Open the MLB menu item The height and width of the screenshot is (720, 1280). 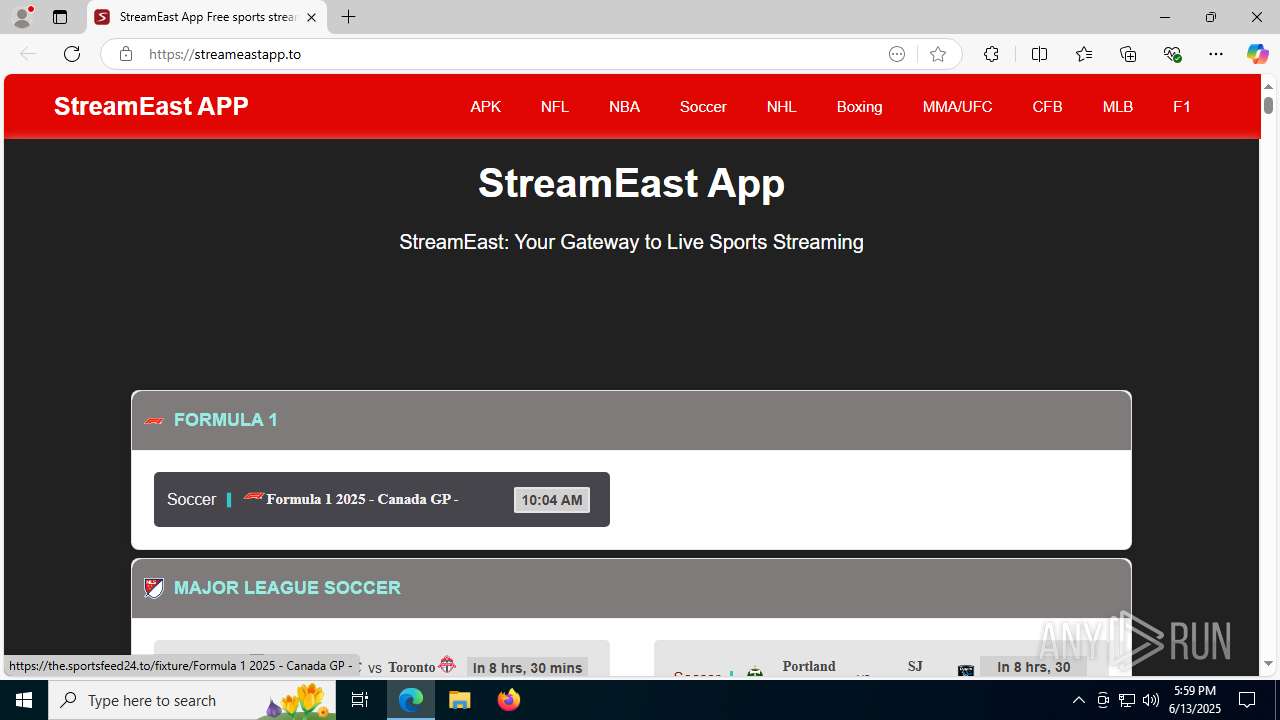point(1117,107)
